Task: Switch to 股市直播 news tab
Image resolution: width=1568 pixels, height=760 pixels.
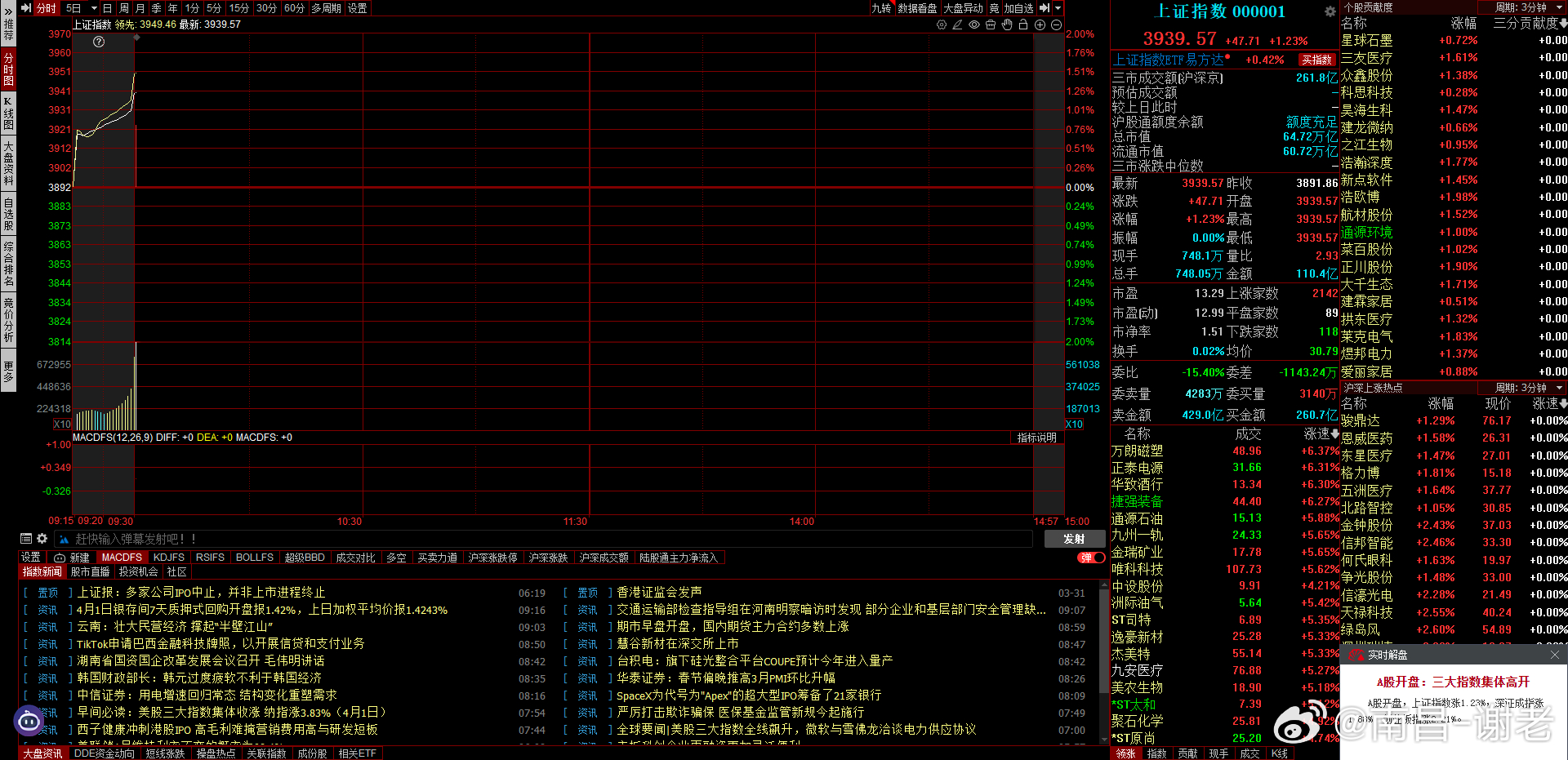Action: 90,572
